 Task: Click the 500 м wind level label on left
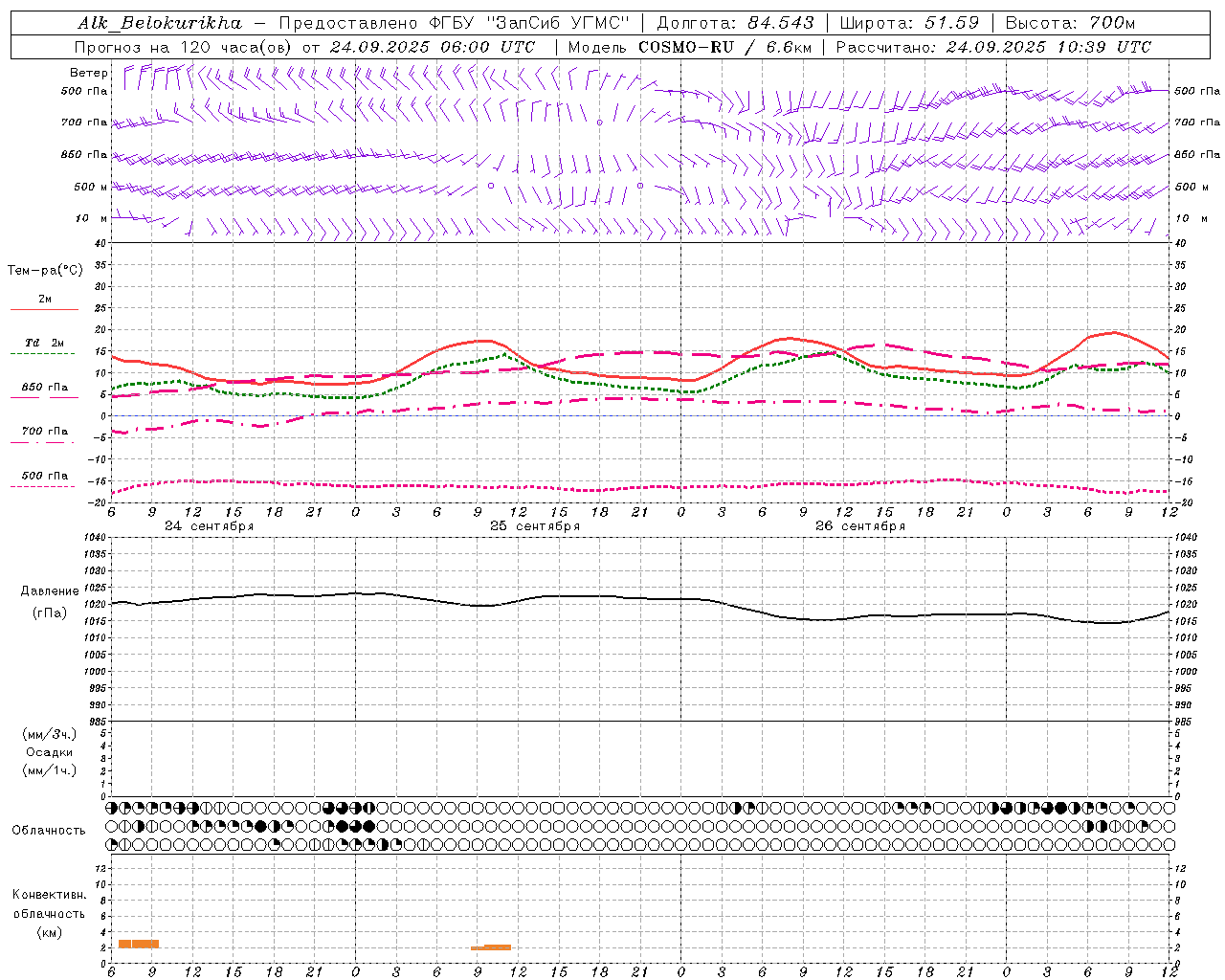91,187
